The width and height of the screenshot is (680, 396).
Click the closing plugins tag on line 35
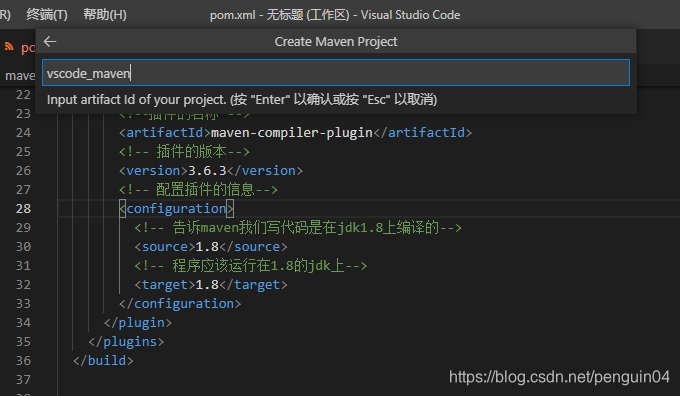(x=126, y=342)
